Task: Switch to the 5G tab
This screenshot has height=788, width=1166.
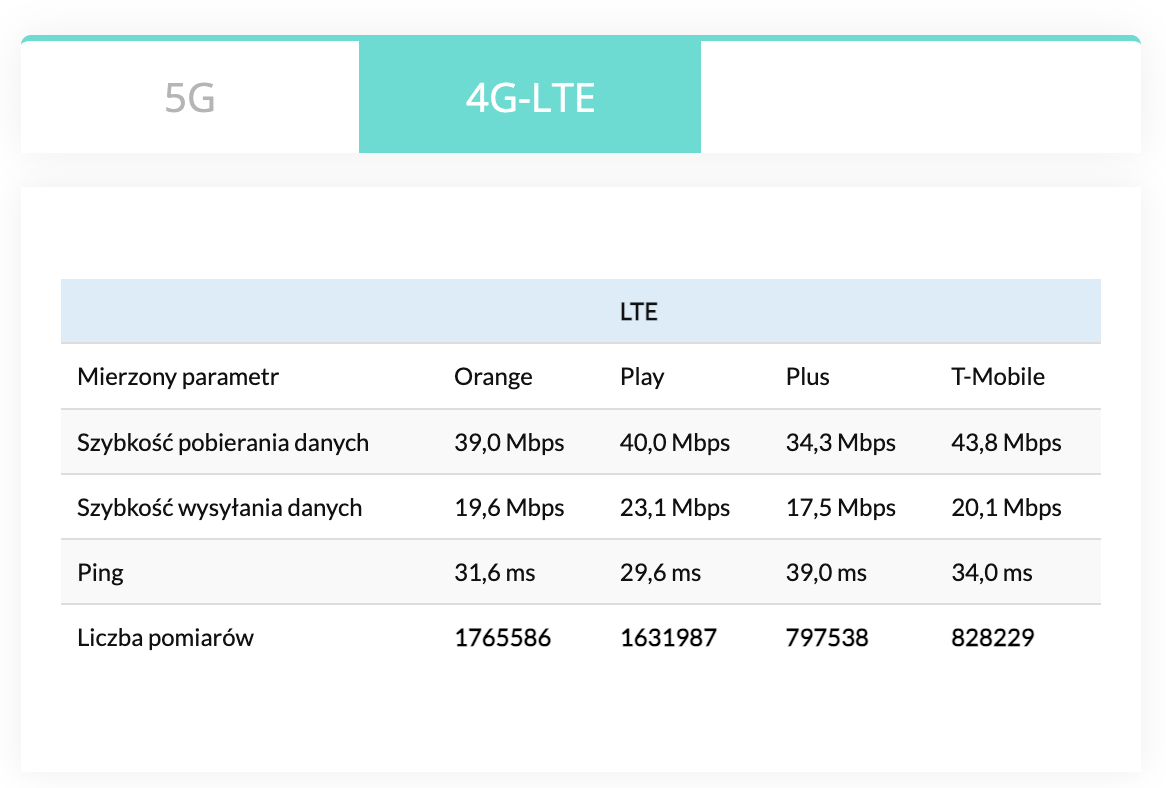Action: [x=190, y=98]
